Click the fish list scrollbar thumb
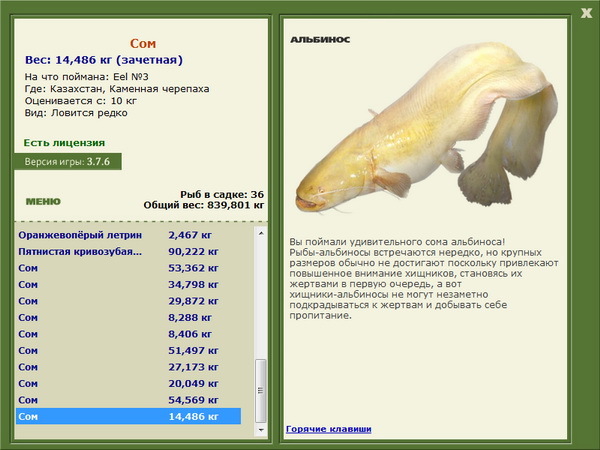Image resolution: width=600 pixels, height=450 pixels. (261, 390)
